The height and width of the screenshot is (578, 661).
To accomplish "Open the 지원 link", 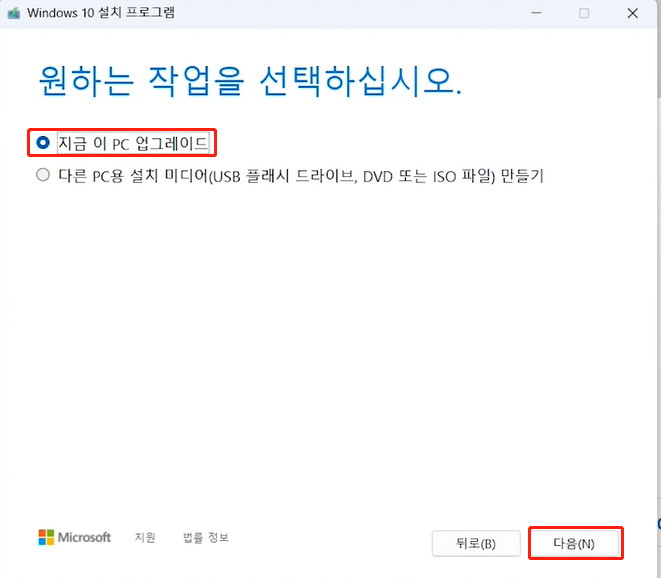I will (x=145, y=538).
